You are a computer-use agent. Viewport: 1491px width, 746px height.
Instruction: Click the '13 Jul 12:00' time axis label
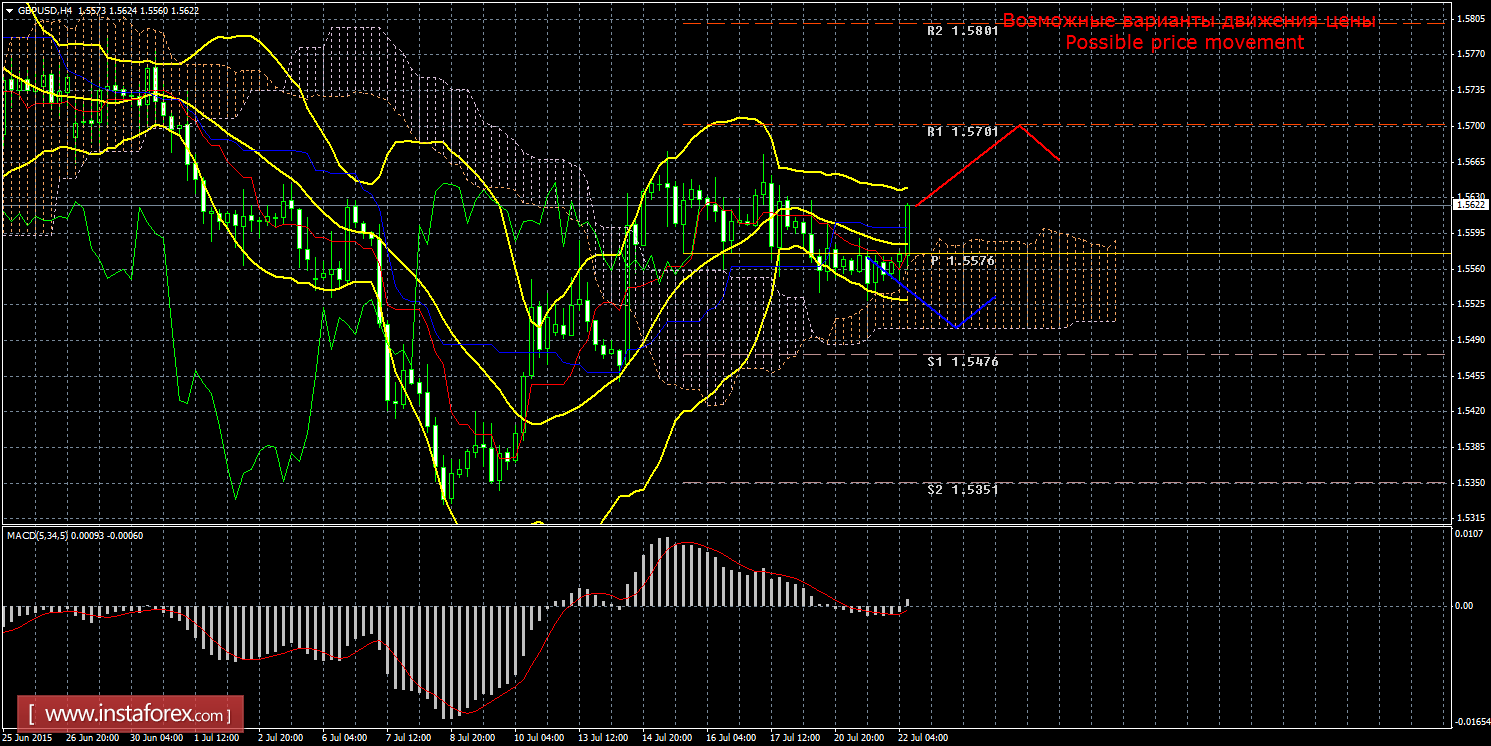point(603,738)
